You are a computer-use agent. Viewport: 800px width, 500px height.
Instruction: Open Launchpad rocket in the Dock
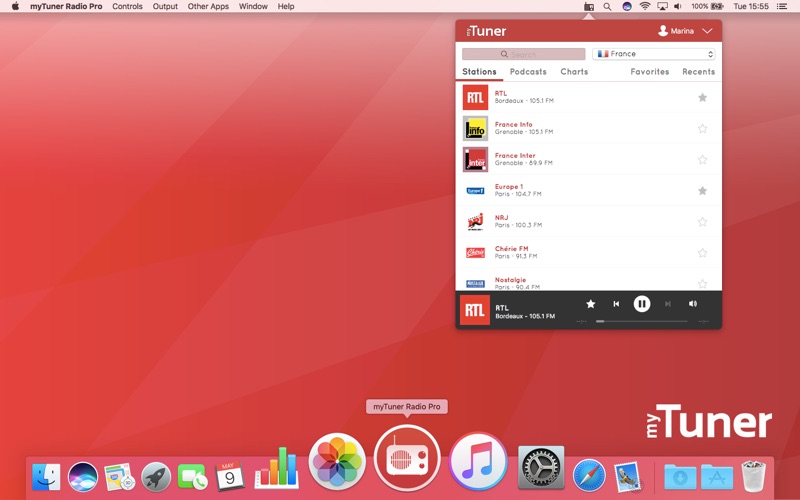point(156,477)
